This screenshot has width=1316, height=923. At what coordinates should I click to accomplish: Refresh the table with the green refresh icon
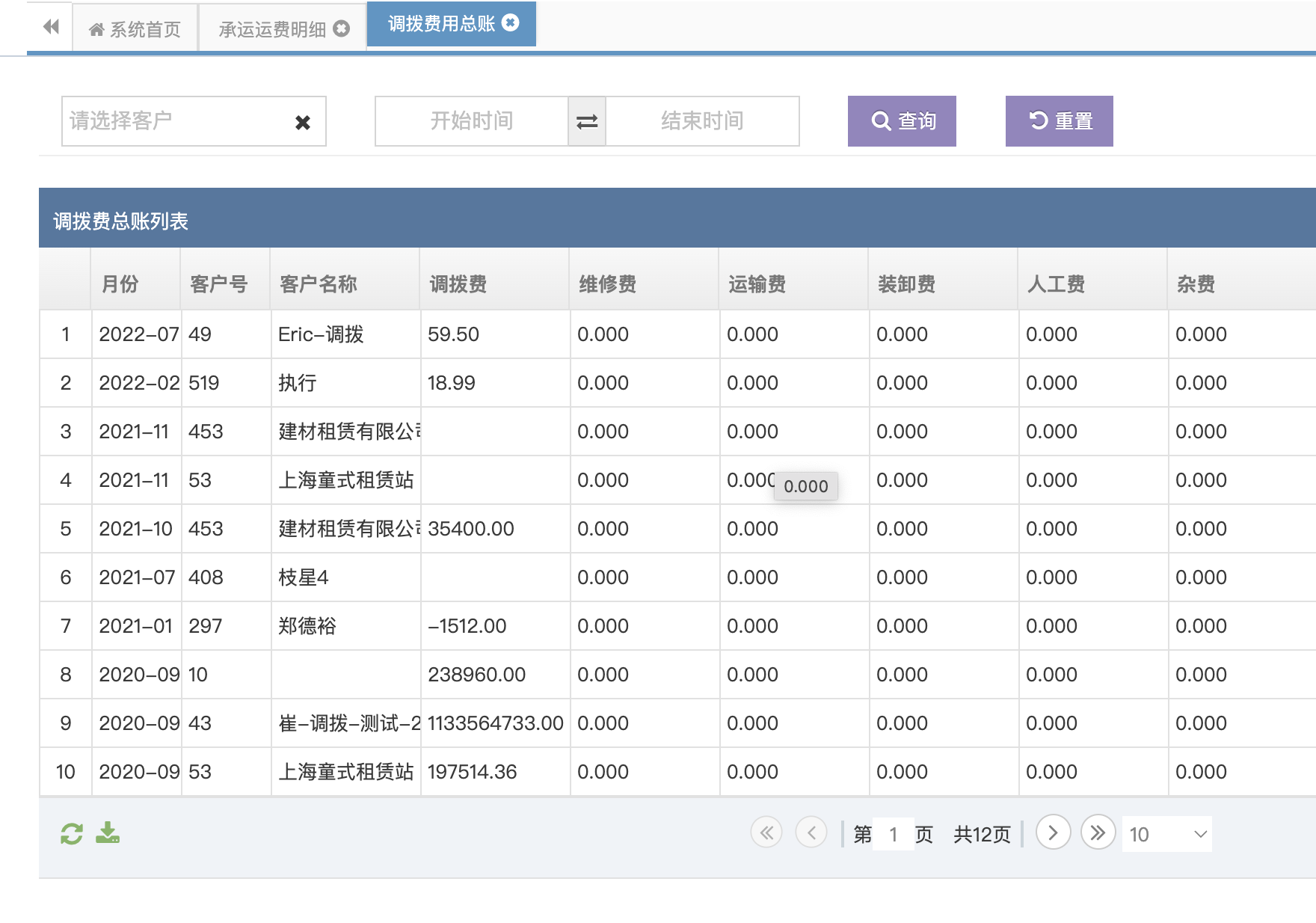(x=72, y=833)
